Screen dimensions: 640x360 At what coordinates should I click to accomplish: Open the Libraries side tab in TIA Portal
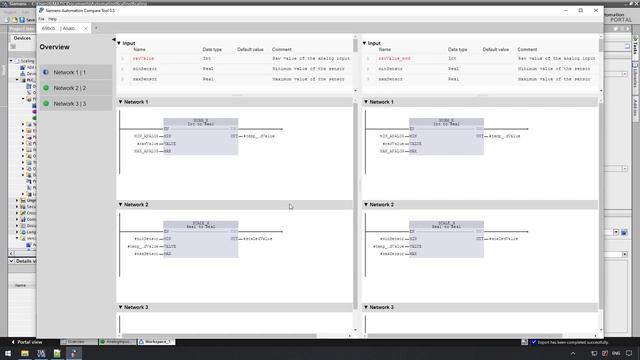pyautogui.click(x=636, y=77)
